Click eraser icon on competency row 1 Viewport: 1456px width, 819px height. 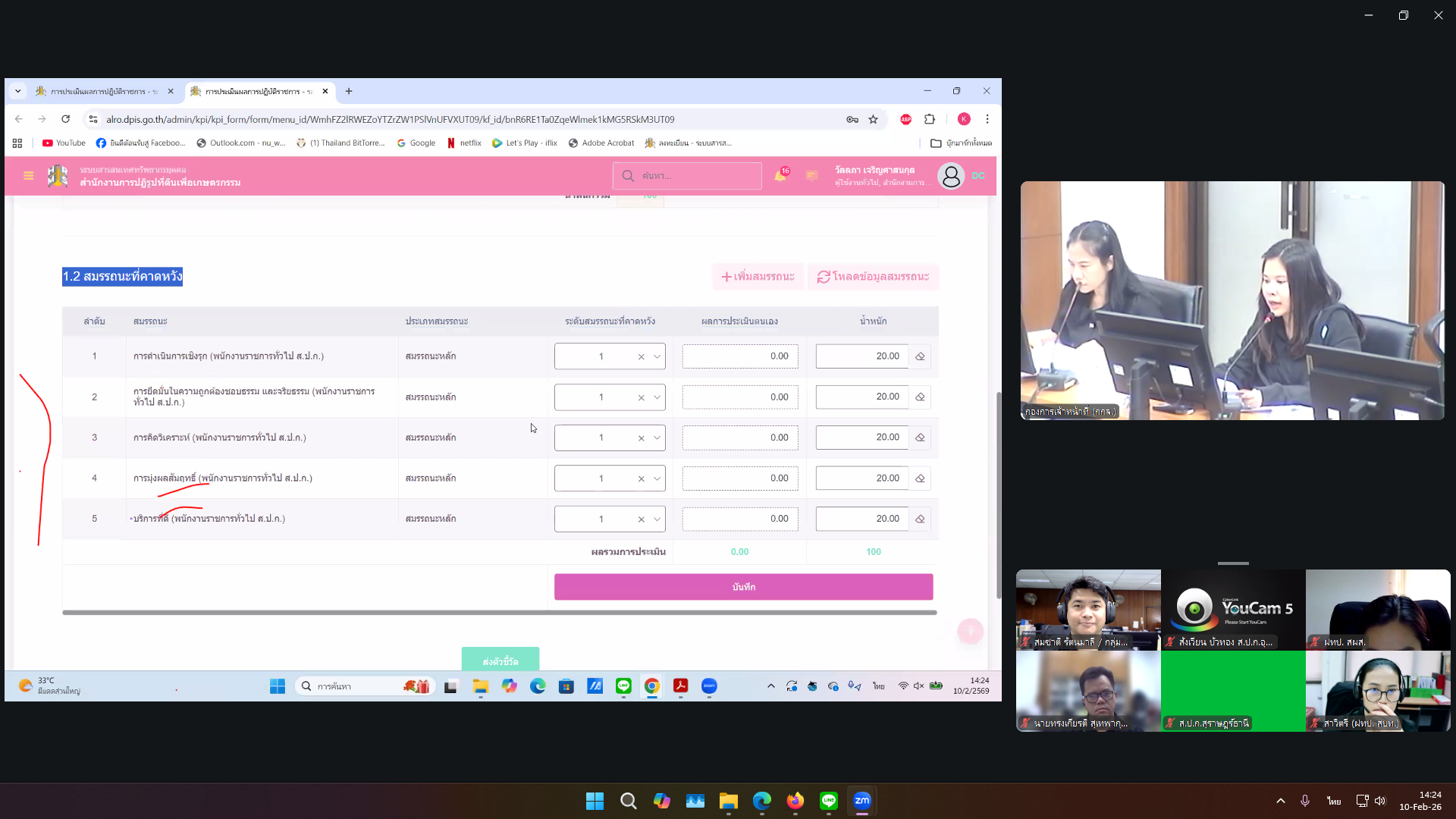(x=920, y=356)
